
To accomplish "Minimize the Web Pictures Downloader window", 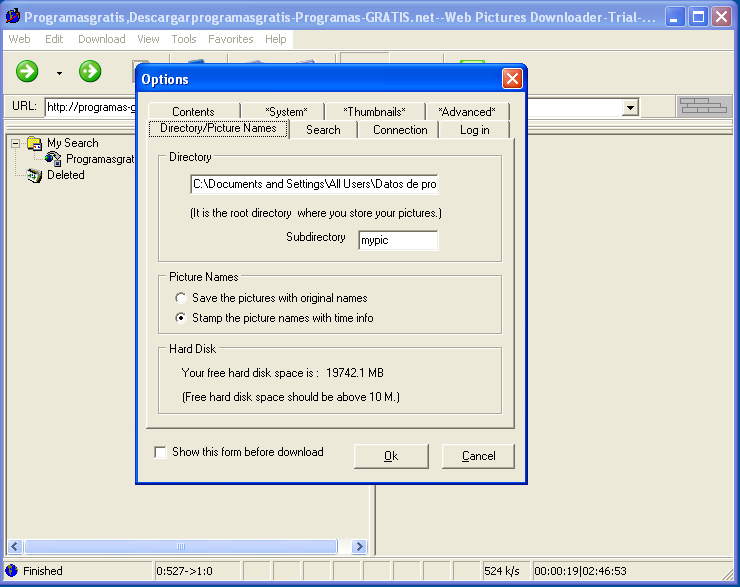I will click(x=675, y=17).
